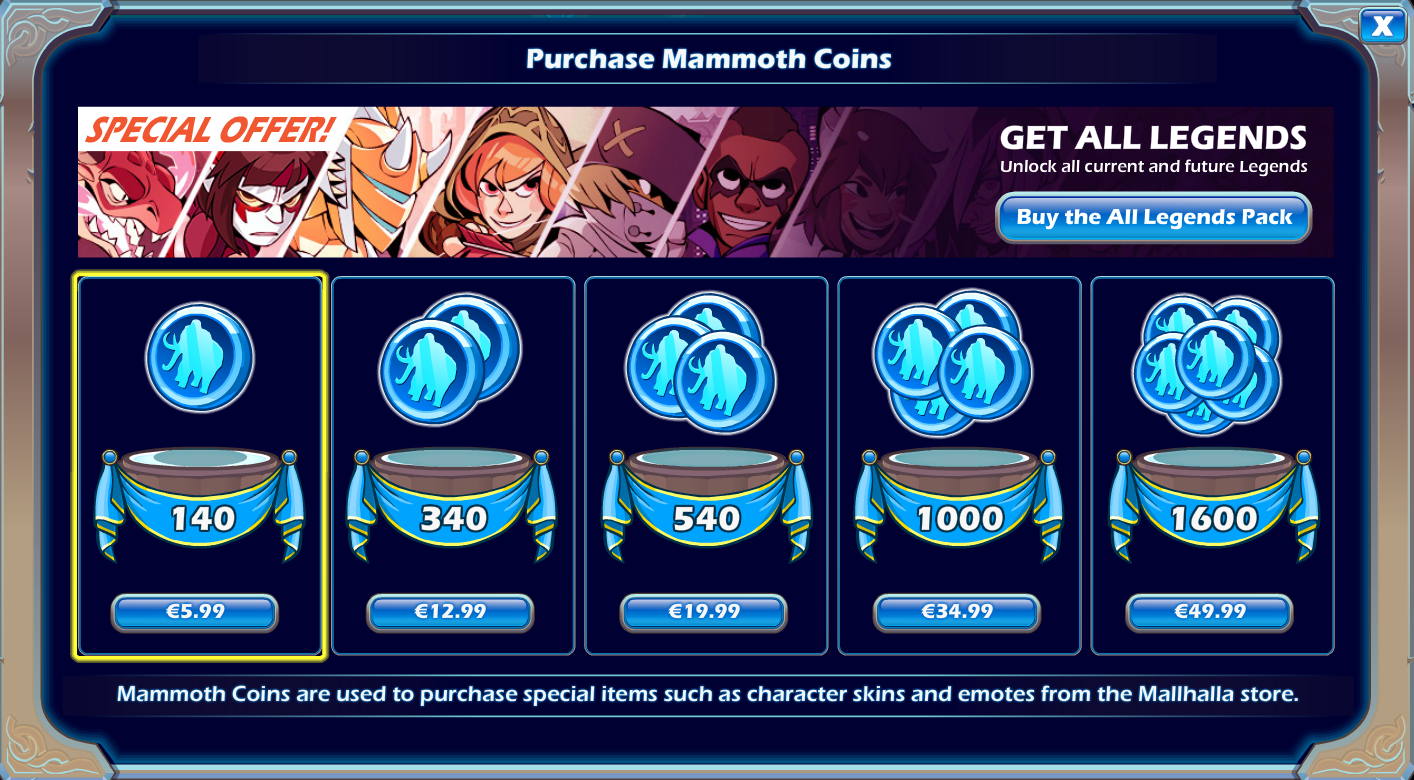
Task: Select the 1000 coins banner
Action: (958, 503)
